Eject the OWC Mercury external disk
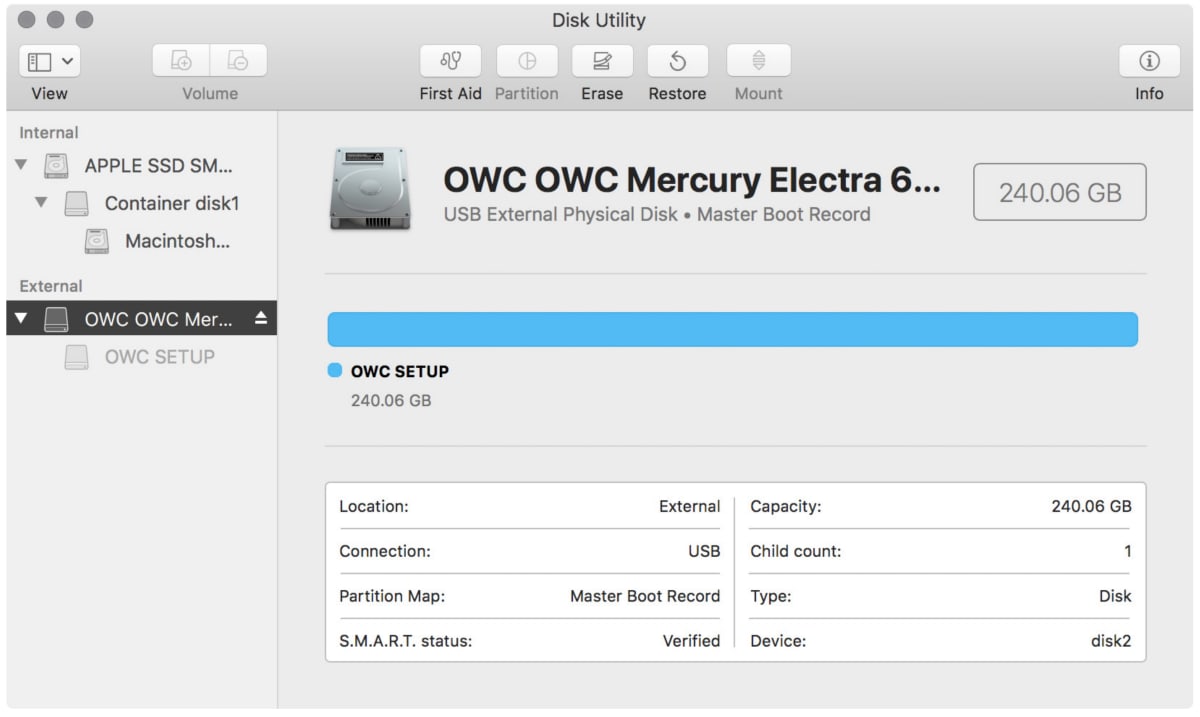The image size is (1200, 717). pyautogui.click(x=261, y=318)
